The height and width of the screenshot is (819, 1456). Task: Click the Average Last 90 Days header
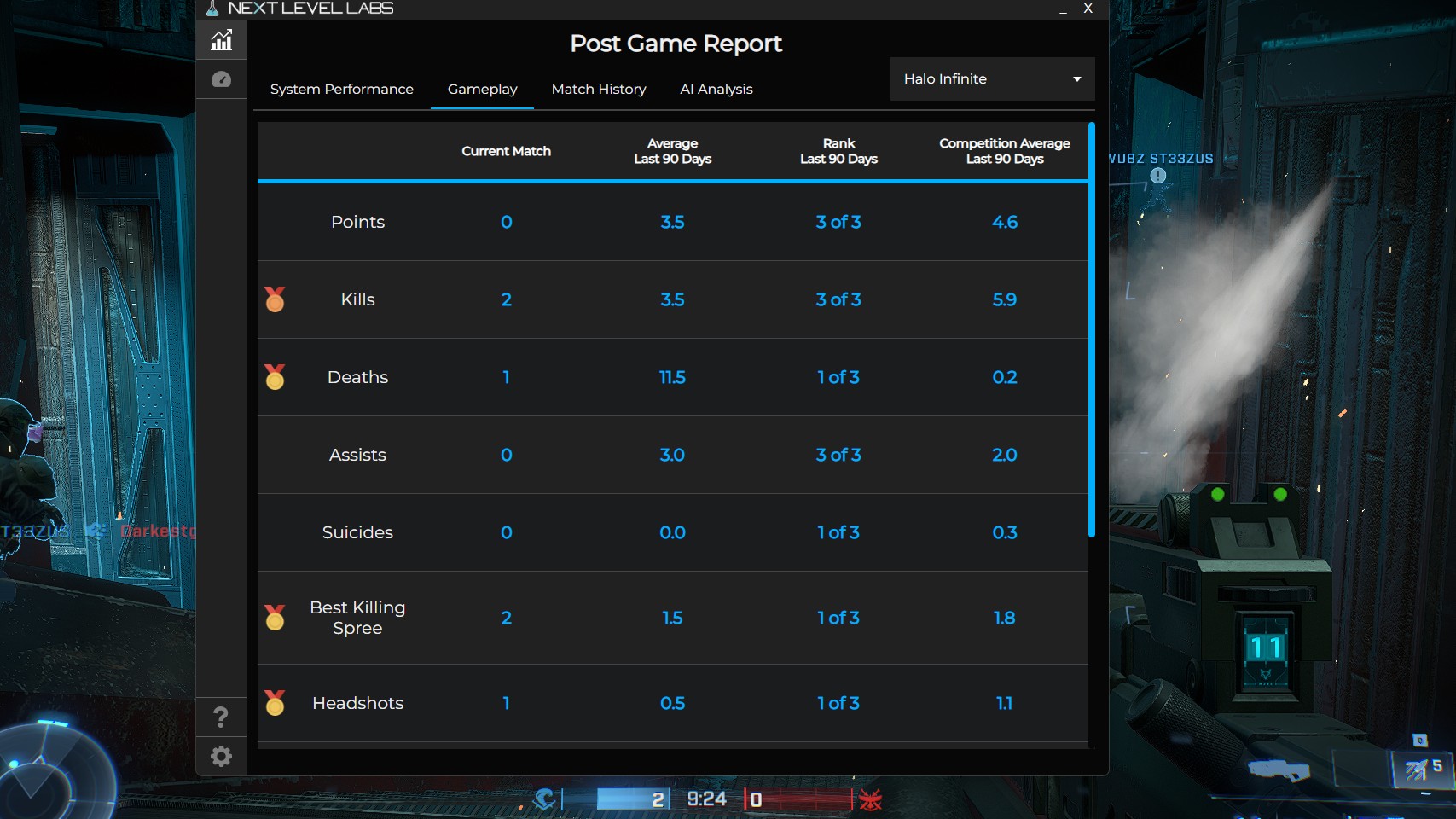672,151
